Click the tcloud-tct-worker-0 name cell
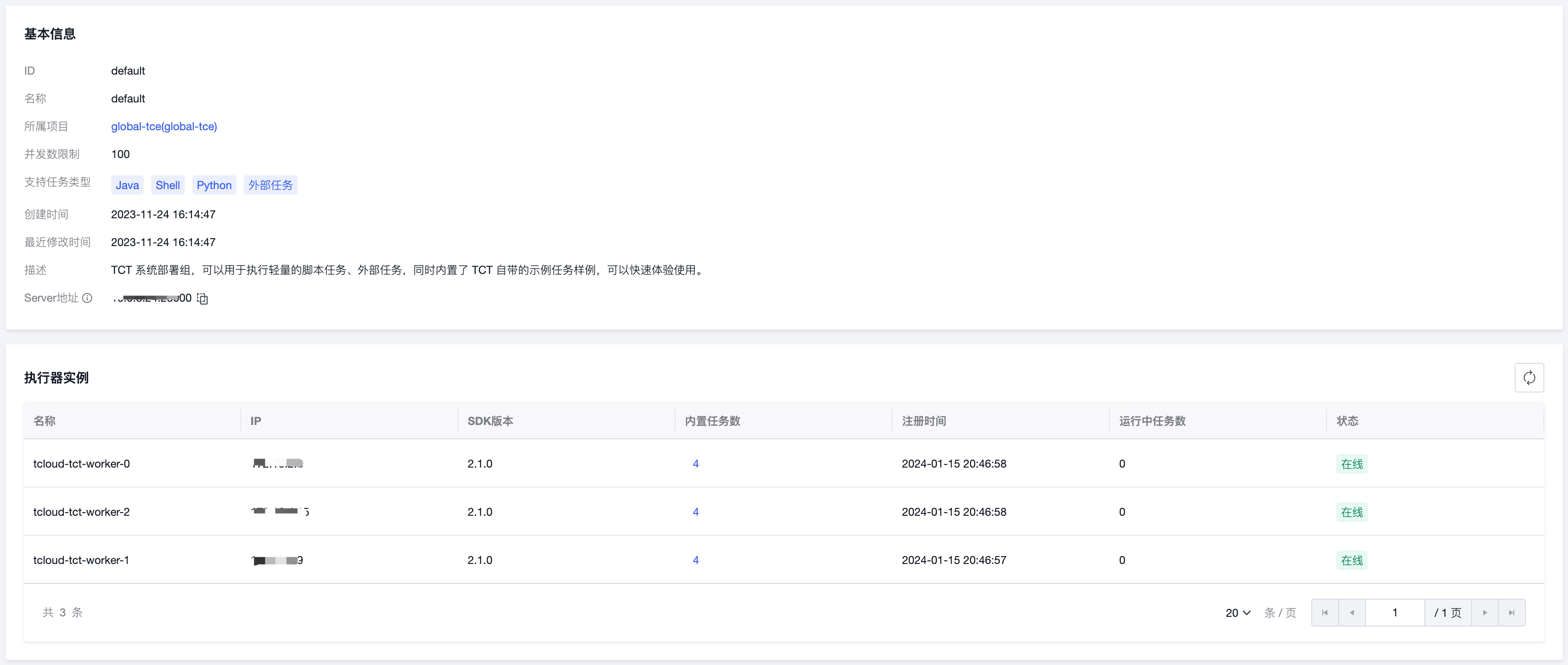Image resolution: width=1568 pixels, height=665 pixels. click(x=82, y=463)
